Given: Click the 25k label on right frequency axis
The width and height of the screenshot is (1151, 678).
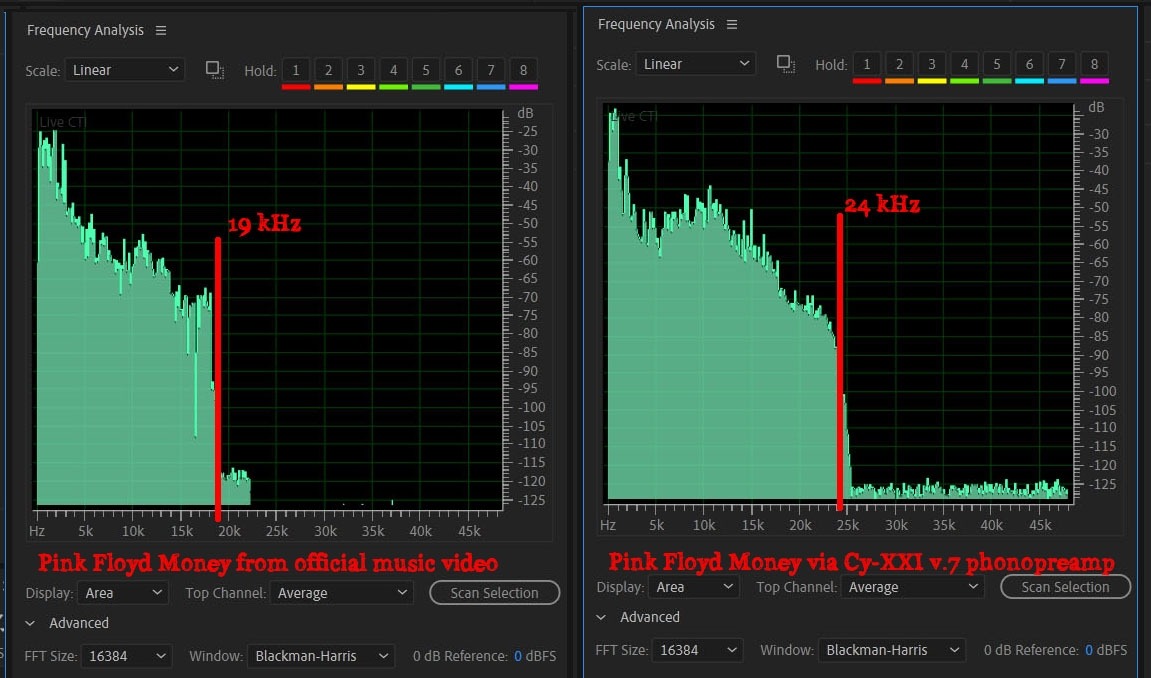Looking at the screenshot, I should click(x=848, y=525).
